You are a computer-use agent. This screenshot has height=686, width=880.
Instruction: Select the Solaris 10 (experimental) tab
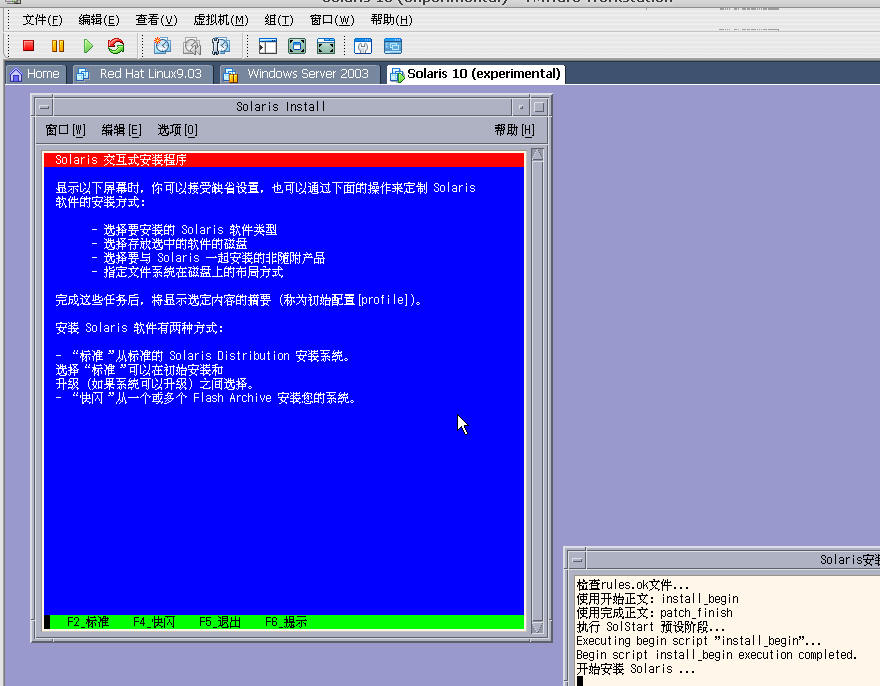click(x=476, y=74)
